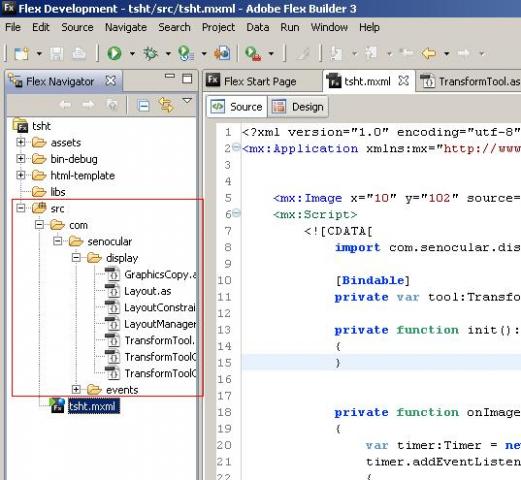Click the Profile toolbar icon
This screenshot has height=480, width=521.
click(x=186, y=53)
